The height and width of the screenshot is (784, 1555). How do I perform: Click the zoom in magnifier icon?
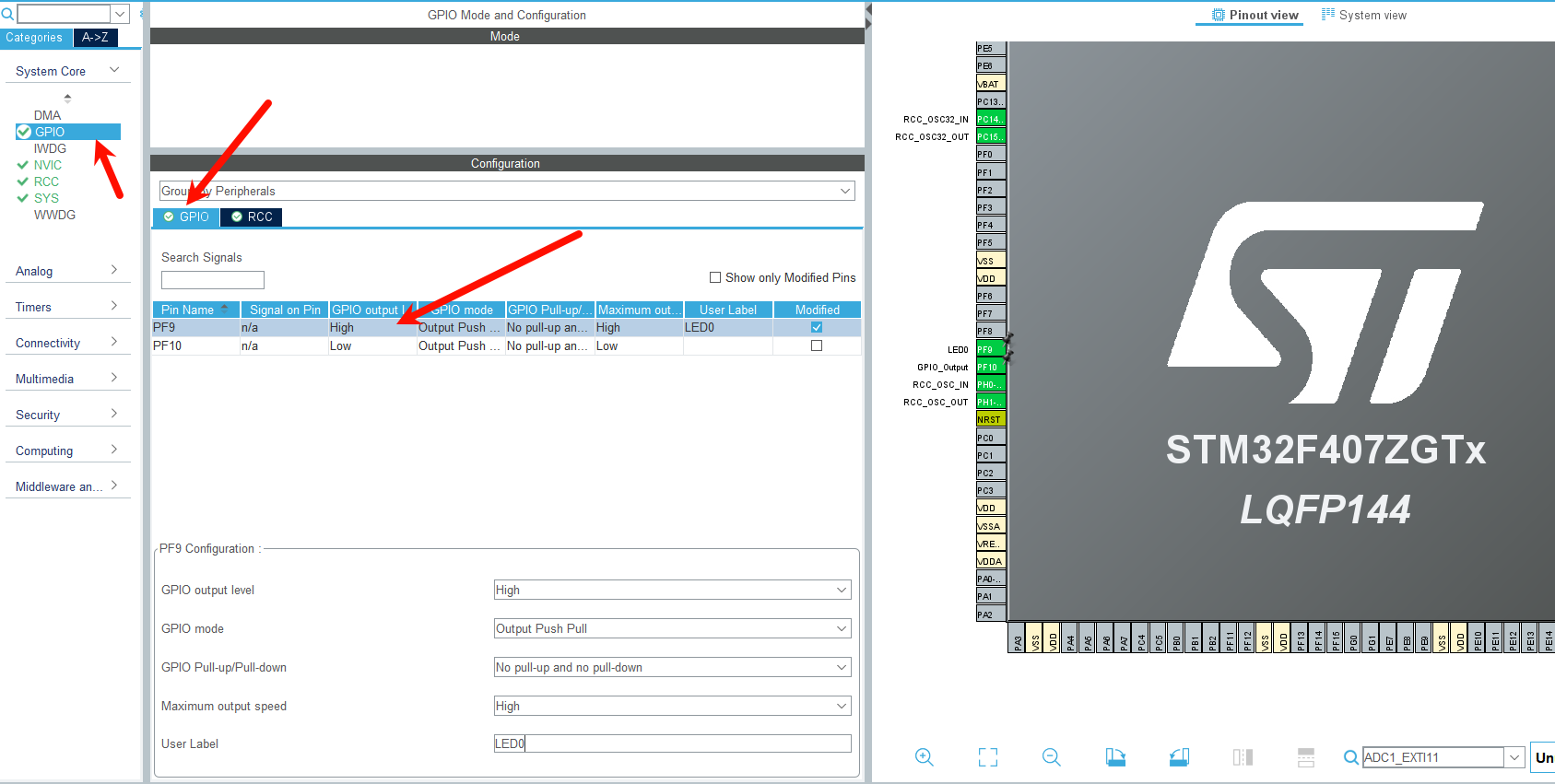point(925,757)
